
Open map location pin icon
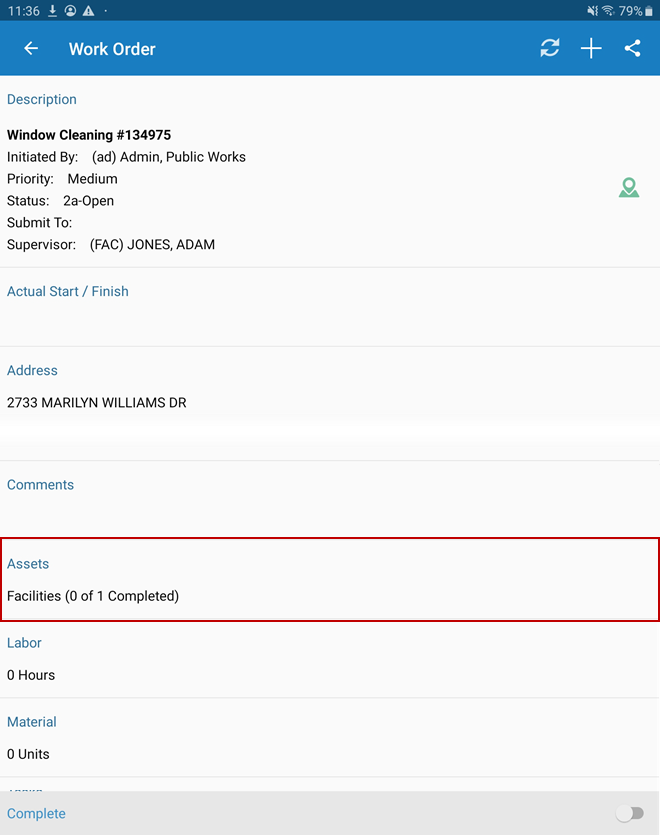pos(628,187)
